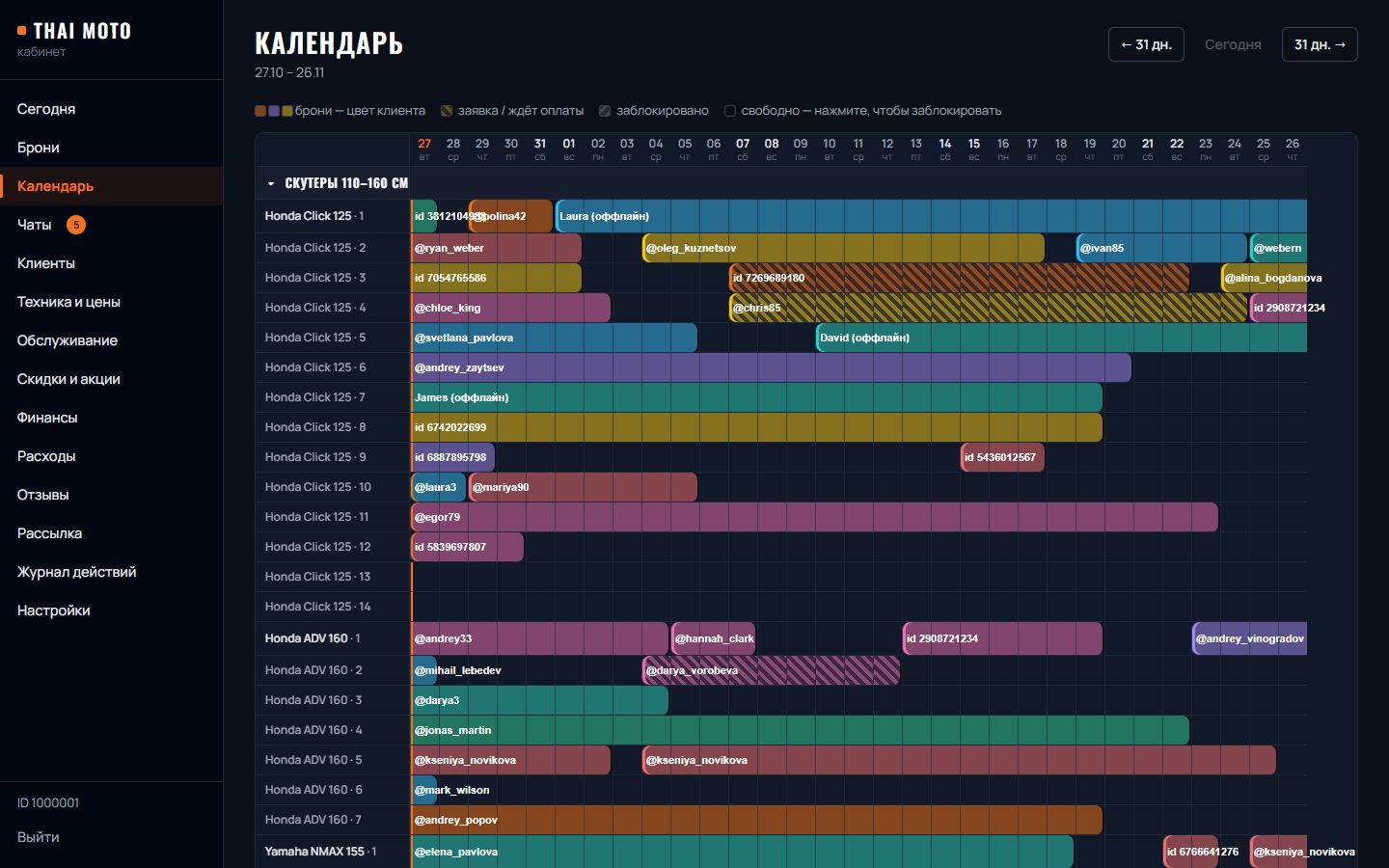This screenshot has width=1389, height=868.
Task: Open the James (оффлайн) booking
Action: [x=757, y=397]
